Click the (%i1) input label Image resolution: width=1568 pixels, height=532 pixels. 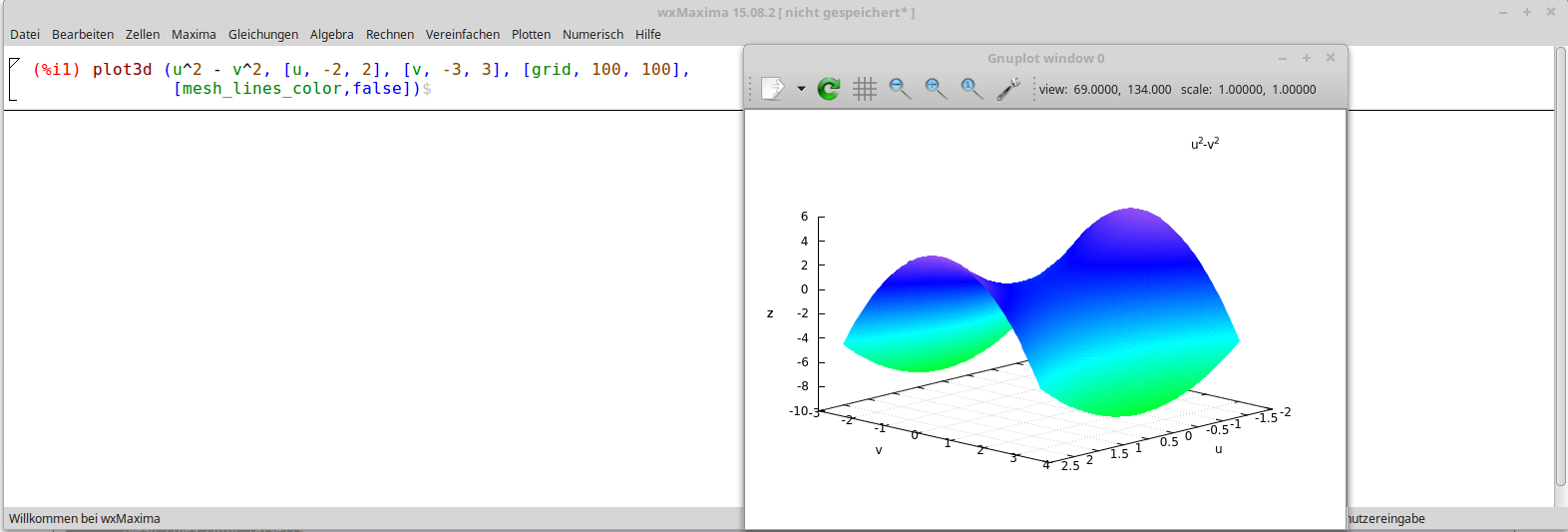tap(56, 70)
